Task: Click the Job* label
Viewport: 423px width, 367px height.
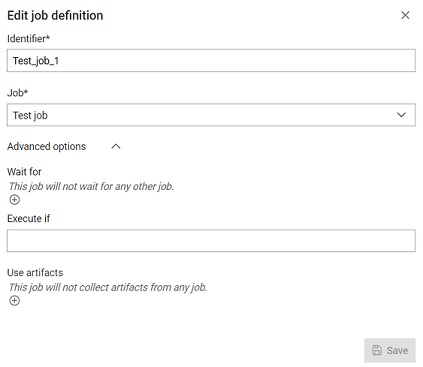Action: click(17, 93)
